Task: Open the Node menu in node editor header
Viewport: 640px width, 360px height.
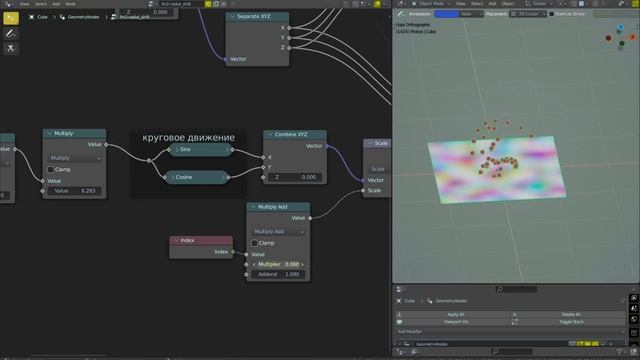Action: [x=70, y=4]
